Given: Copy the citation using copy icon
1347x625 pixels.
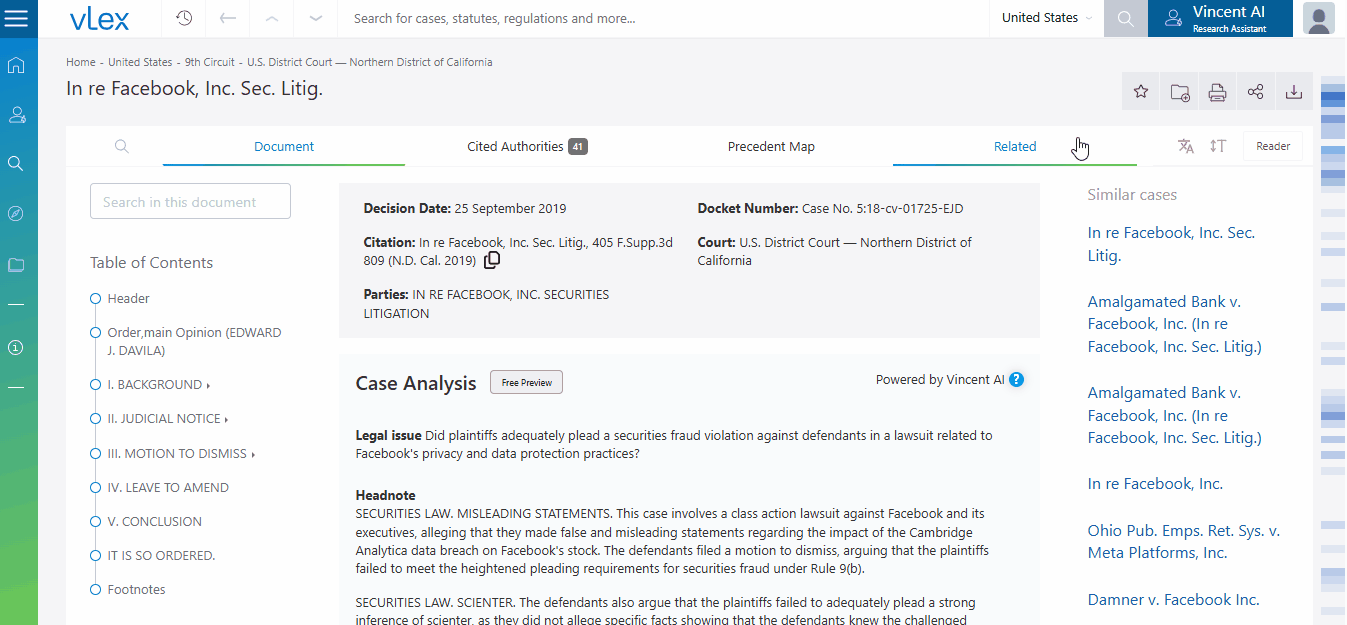Looking at the screenshot, I should [492, 261].
